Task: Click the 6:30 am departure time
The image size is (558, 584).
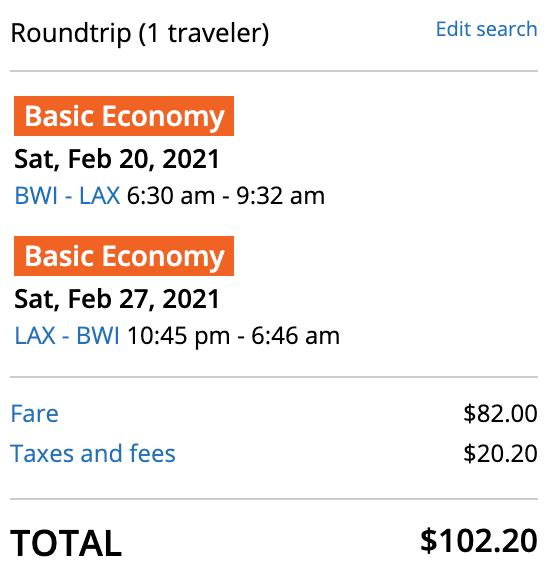Action: 171,195
